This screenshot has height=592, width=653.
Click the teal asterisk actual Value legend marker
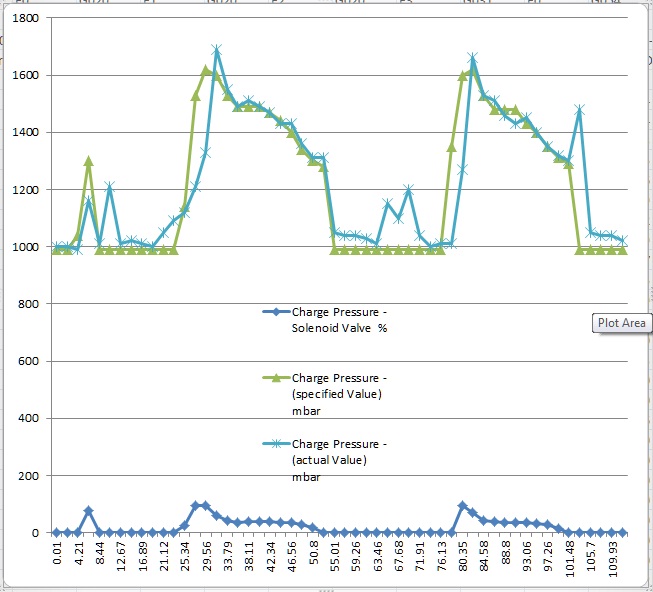coord(274,443)
